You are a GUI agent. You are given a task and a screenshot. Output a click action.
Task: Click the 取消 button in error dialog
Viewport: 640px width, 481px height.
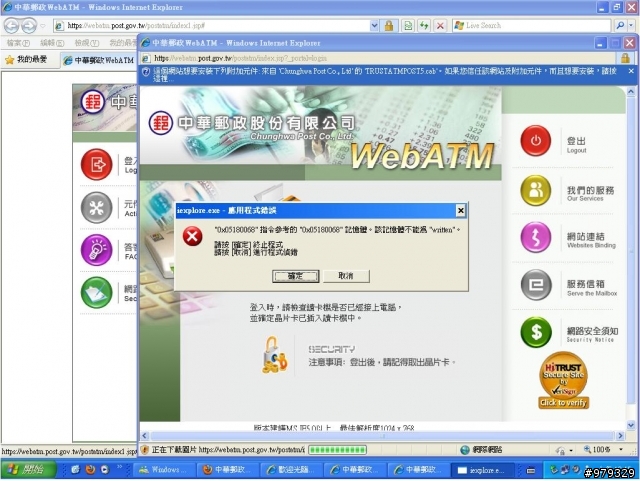tap(346, 276)
